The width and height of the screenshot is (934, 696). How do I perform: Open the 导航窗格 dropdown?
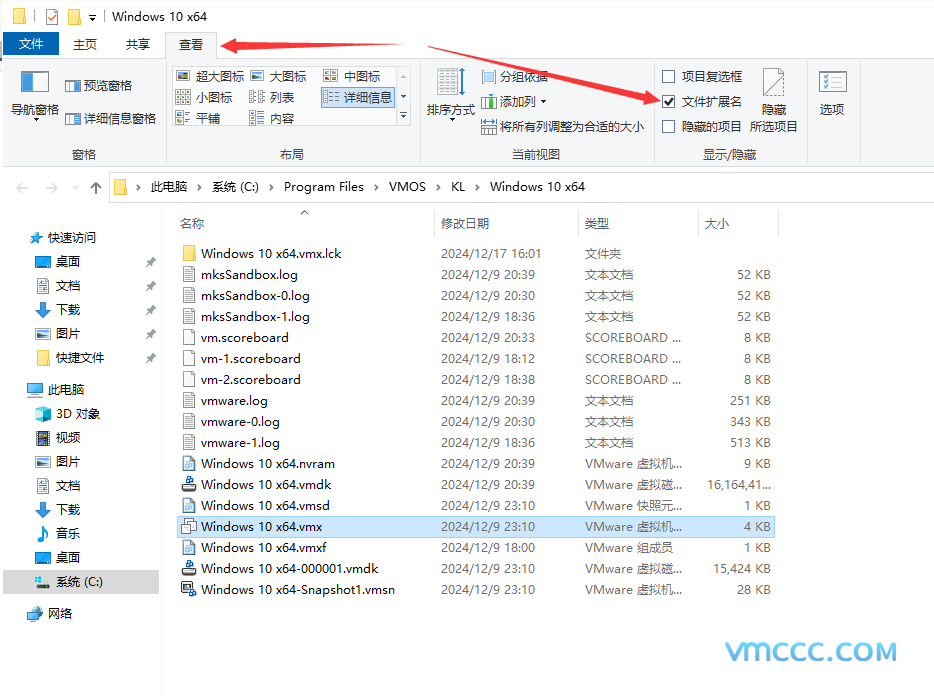[35, 96]
